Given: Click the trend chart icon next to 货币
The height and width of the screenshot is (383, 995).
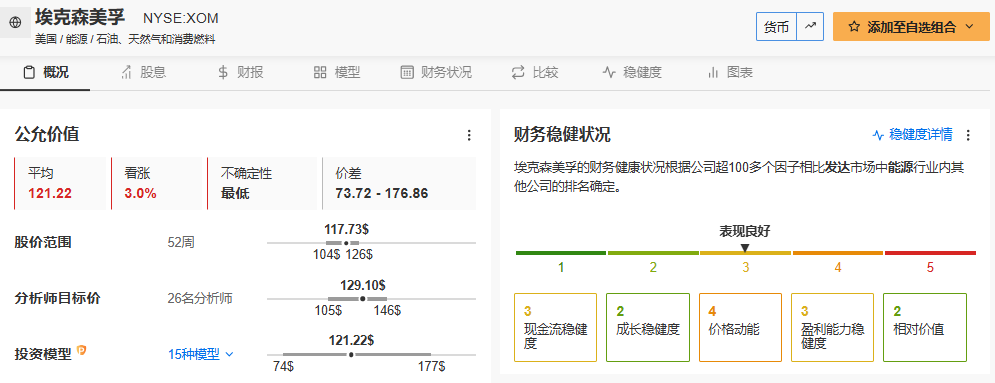Looking at the screenshot, I should click(810, 27).
